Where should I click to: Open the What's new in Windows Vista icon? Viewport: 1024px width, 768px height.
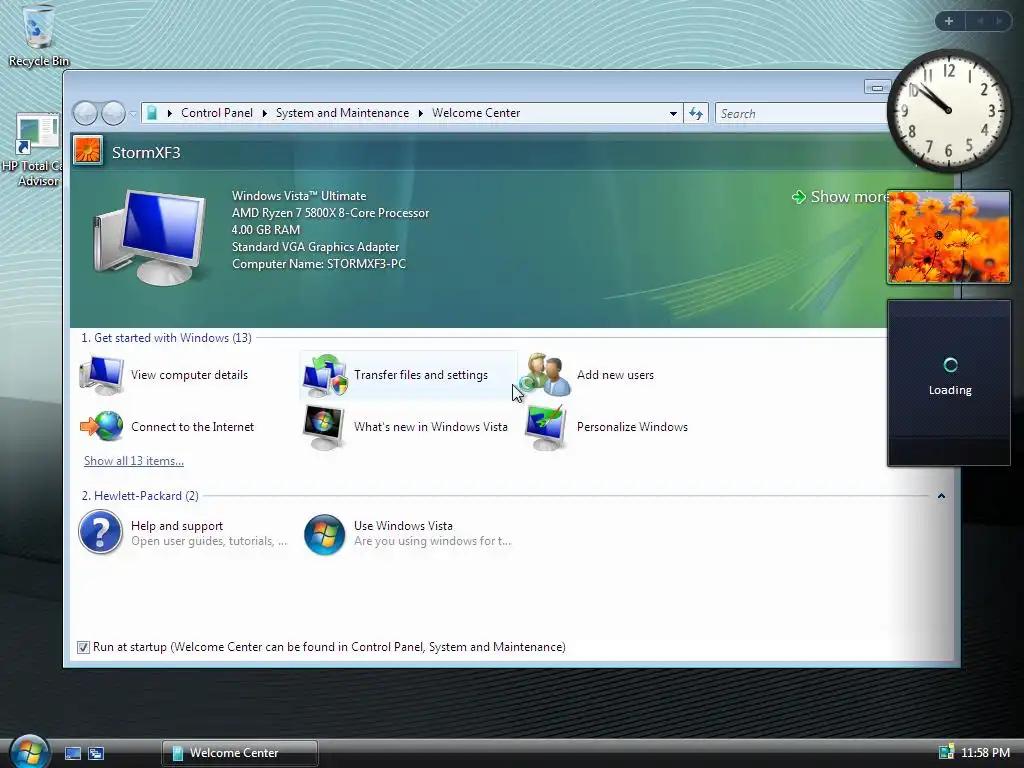tap(324, 427)
